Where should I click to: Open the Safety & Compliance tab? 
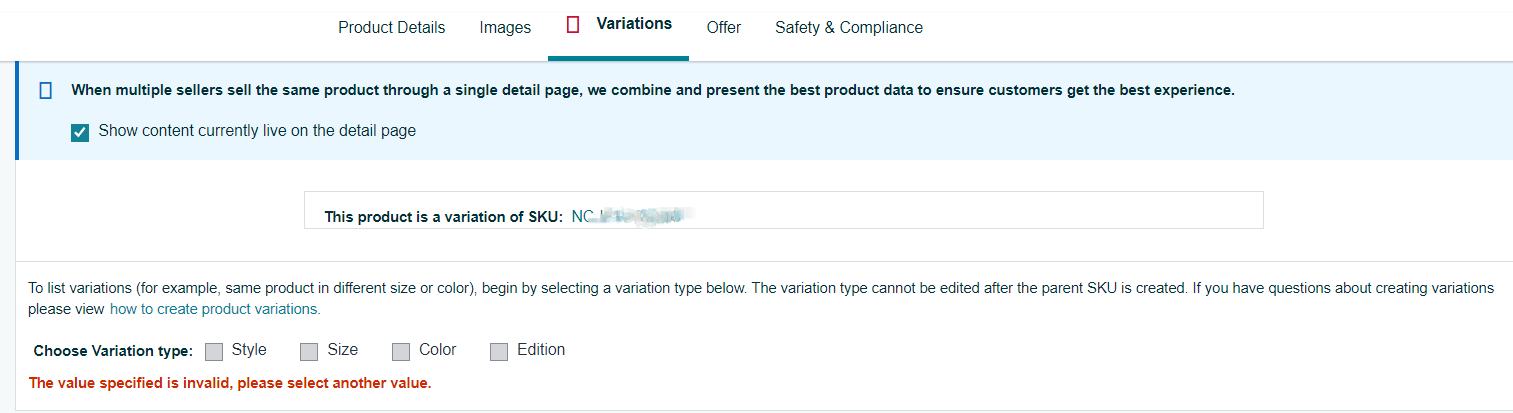tap(849, 28)
